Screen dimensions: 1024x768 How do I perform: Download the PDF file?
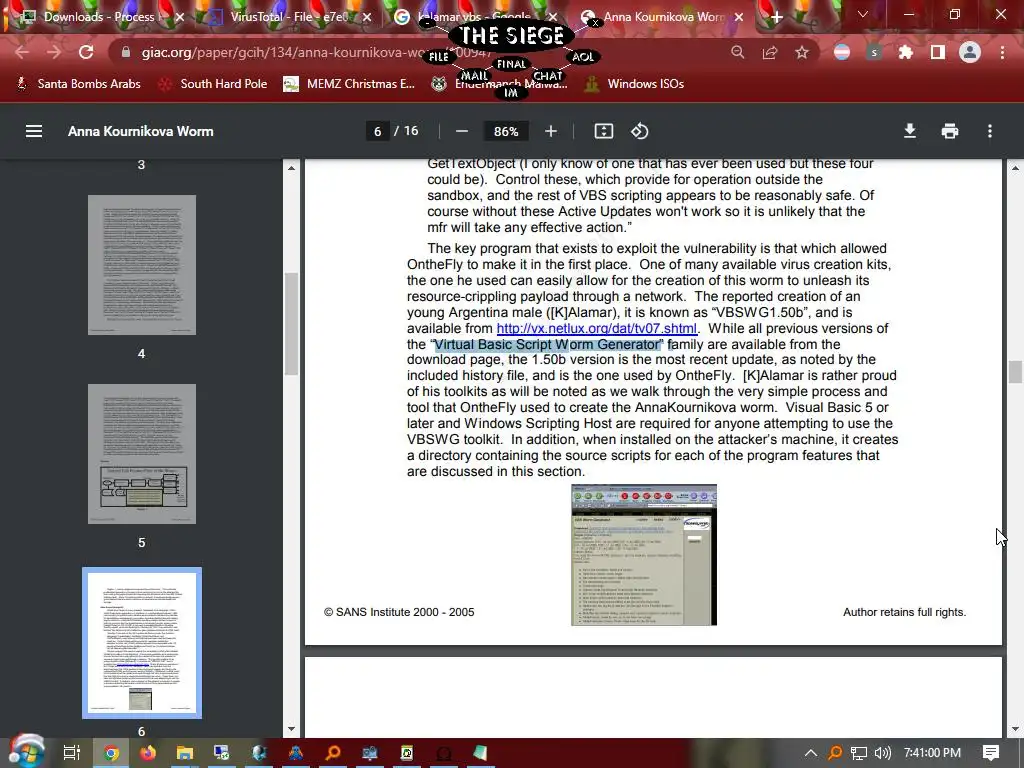(x=910, y=131)
